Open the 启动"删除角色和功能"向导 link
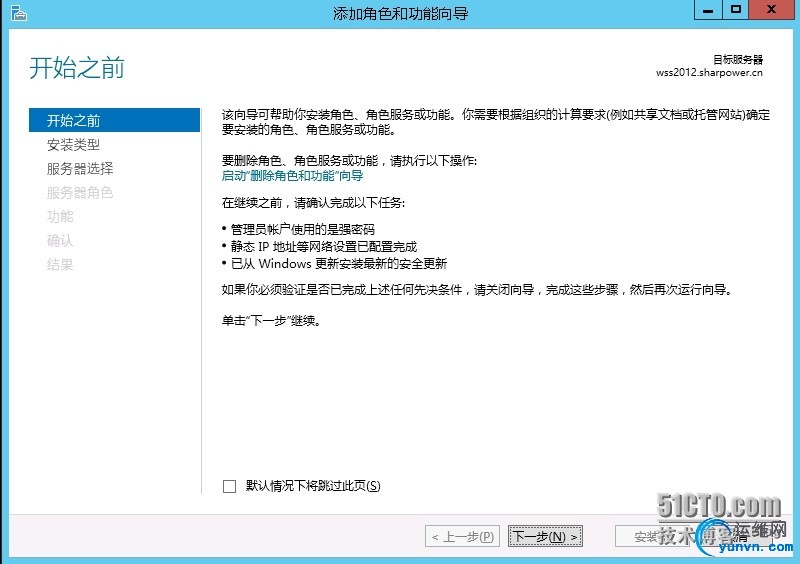The image size is (800, 564). 292,176
